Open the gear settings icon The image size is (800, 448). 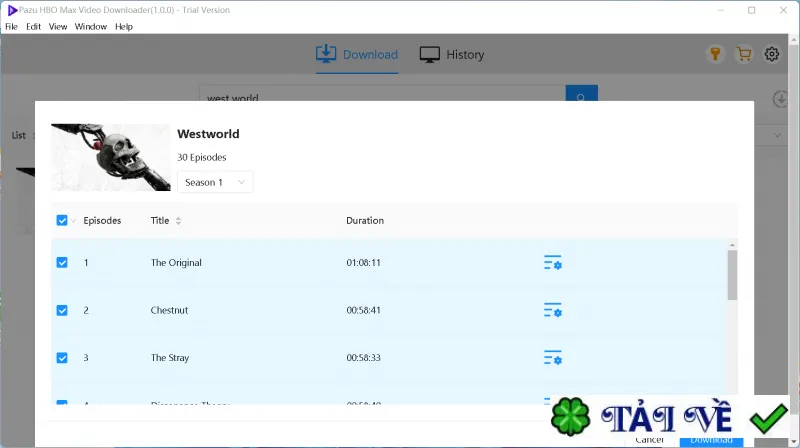click(x=771, y=54)
